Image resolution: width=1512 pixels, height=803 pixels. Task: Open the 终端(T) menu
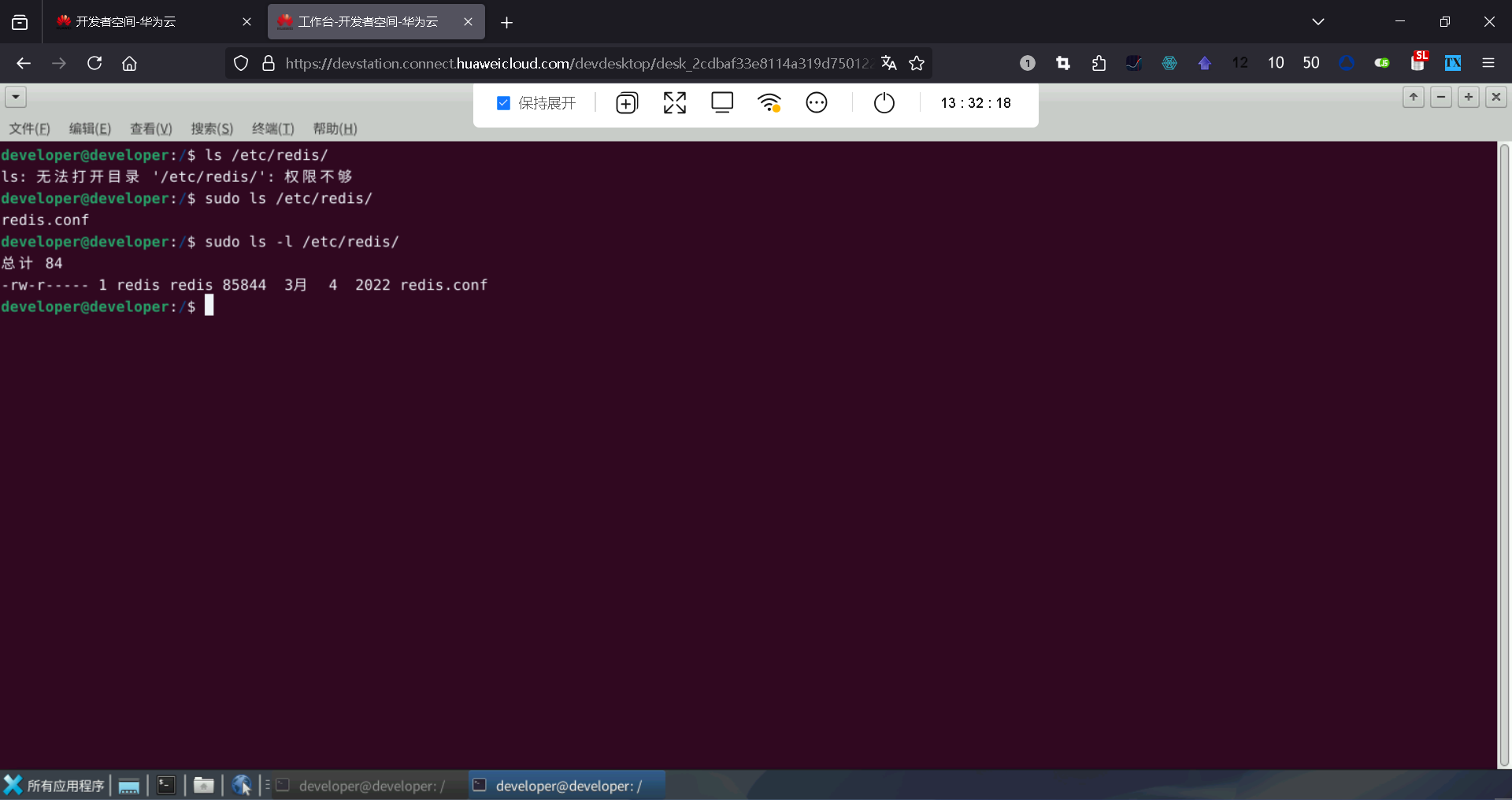click(x=273, y=129)
